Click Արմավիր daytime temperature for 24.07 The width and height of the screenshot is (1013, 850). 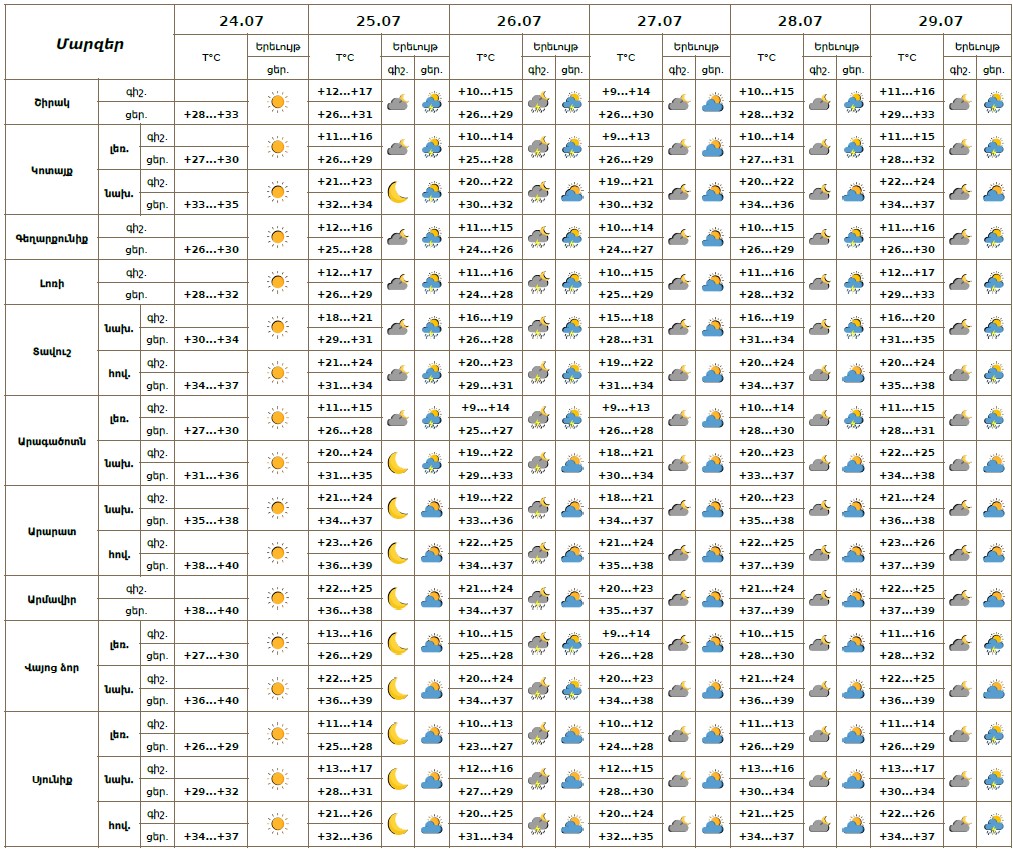pos(211,610)
